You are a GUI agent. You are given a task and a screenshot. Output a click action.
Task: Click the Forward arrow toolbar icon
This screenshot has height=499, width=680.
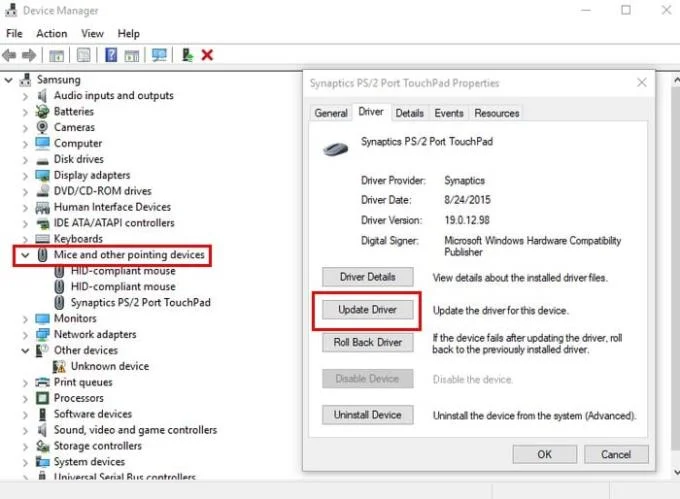click(29, 55)
